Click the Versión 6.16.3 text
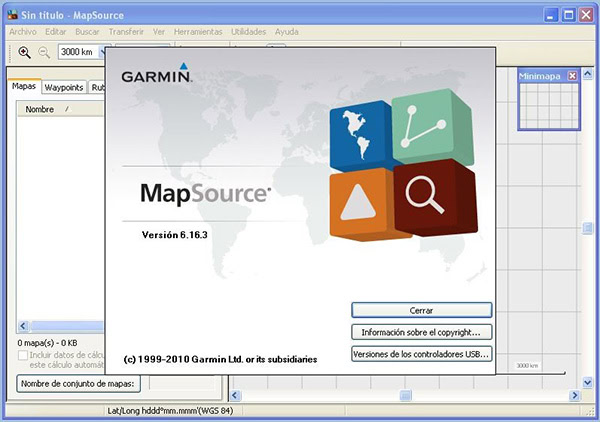The height and width of the screenshot is (422, 600). 174,235
